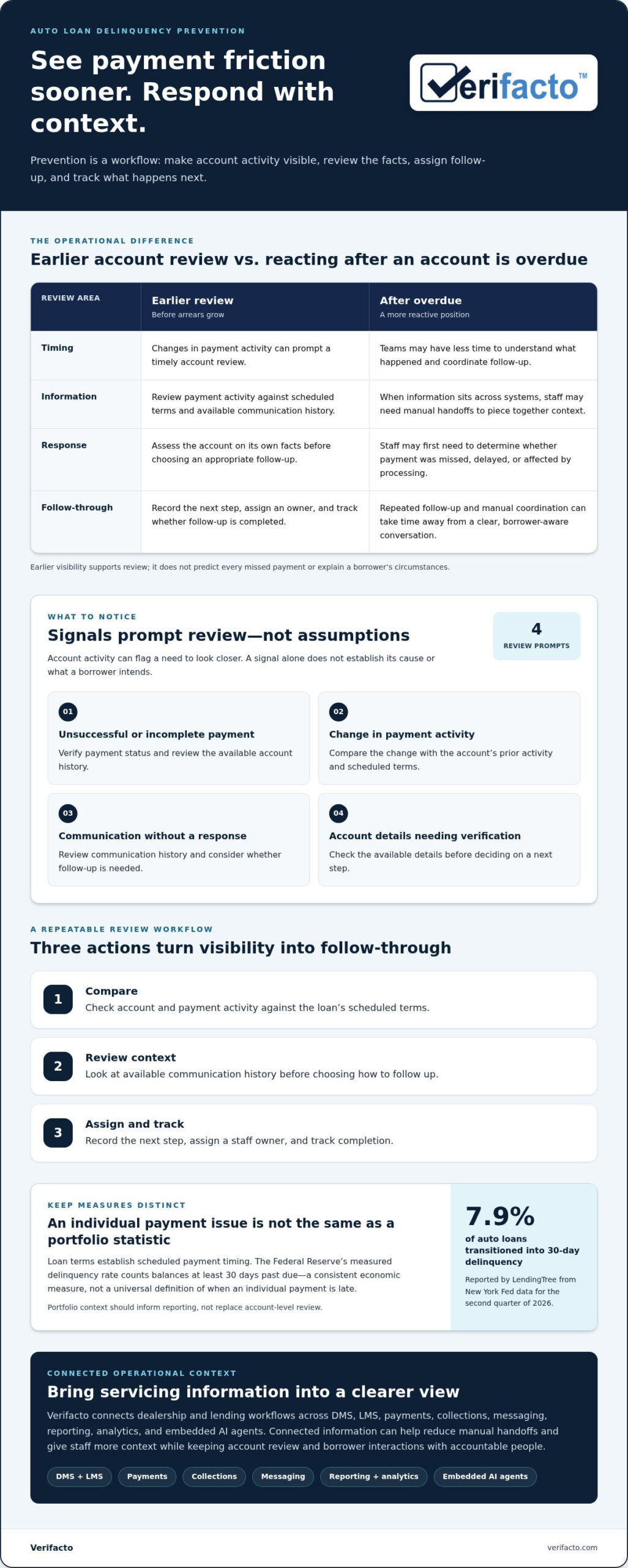Click the DMS + LMS pill tag
Viewport: 628px width, 1568px height.
pos(80,1477)
